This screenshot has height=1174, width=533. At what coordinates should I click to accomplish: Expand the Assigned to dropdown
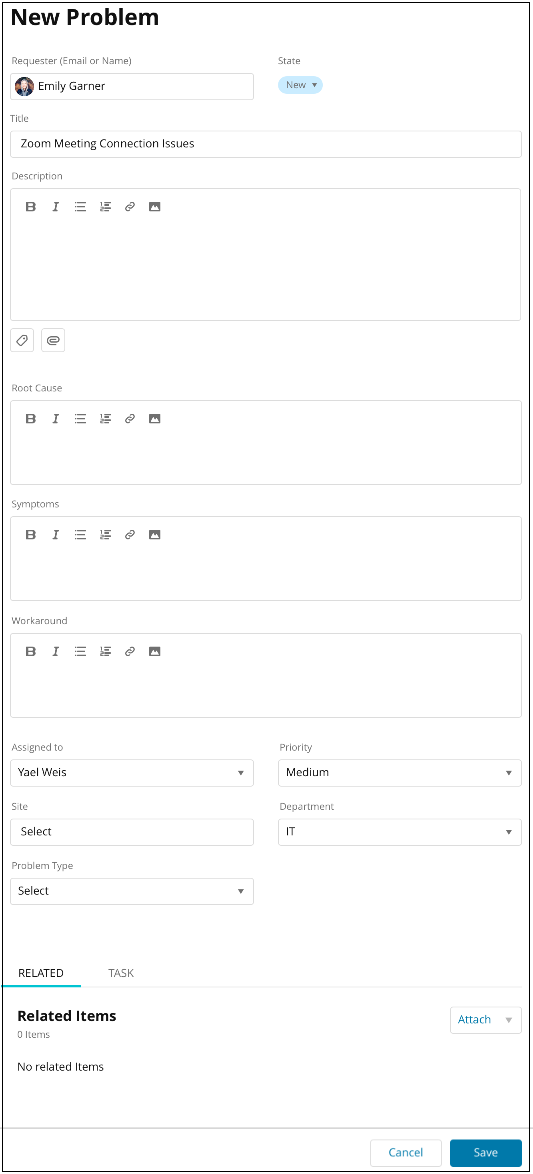pyautogui.click(x=132, y=773)
